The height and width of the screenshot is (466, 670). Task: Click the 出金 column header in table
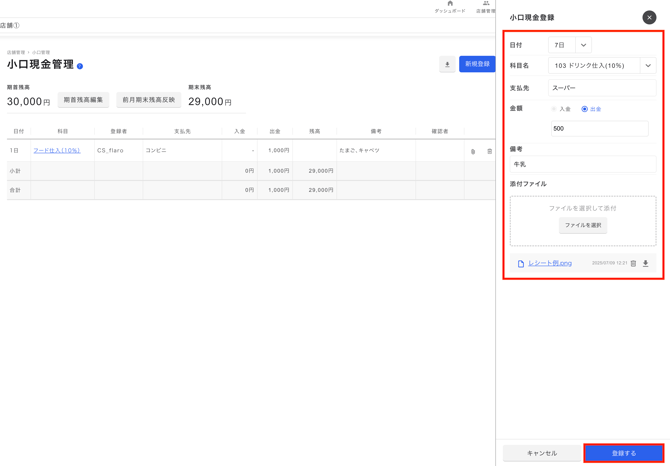275,132
